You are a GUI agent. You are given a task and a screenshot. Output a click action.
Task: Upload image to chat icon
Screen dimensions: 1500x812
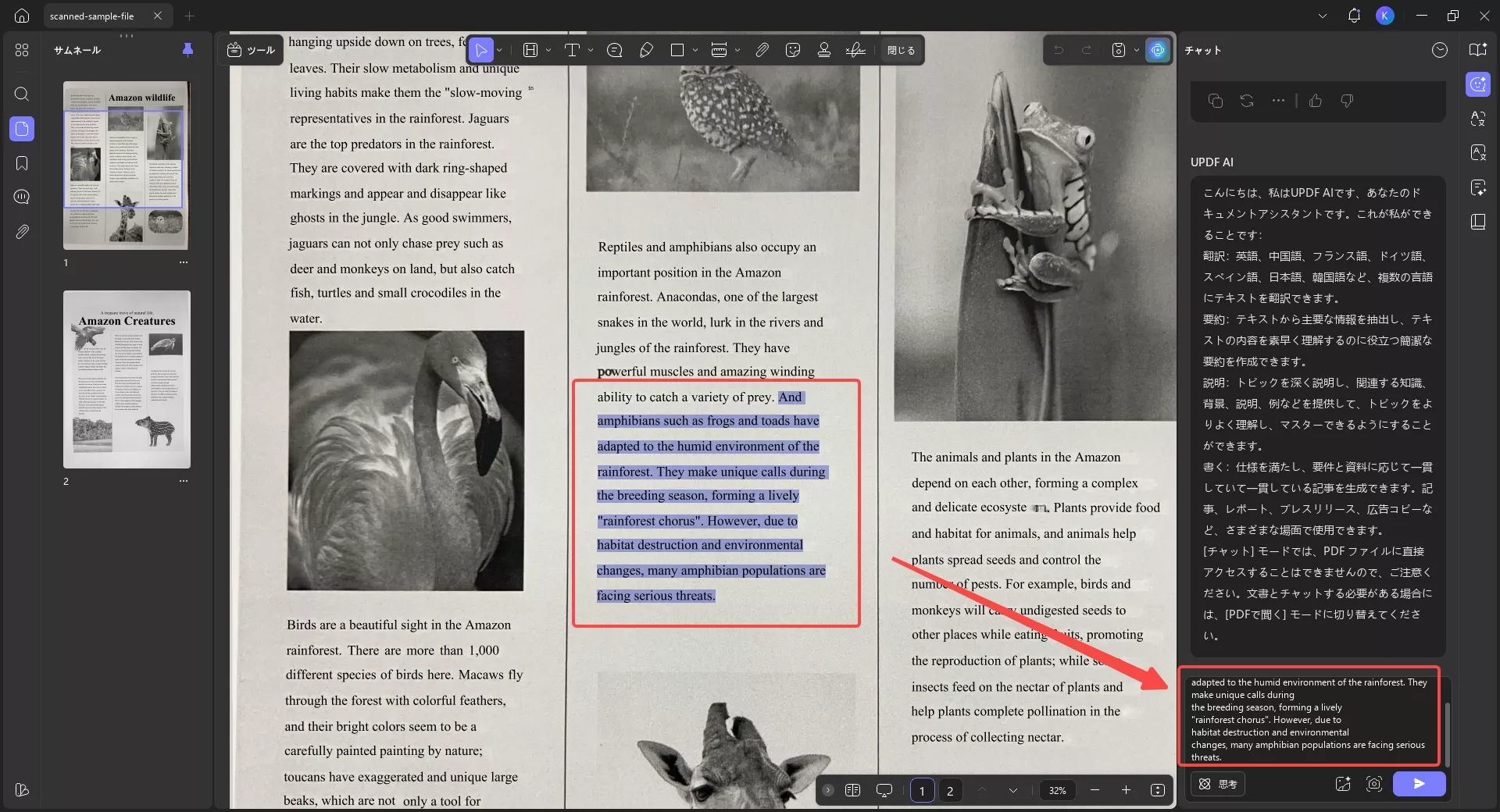(x=1343, y=784)
